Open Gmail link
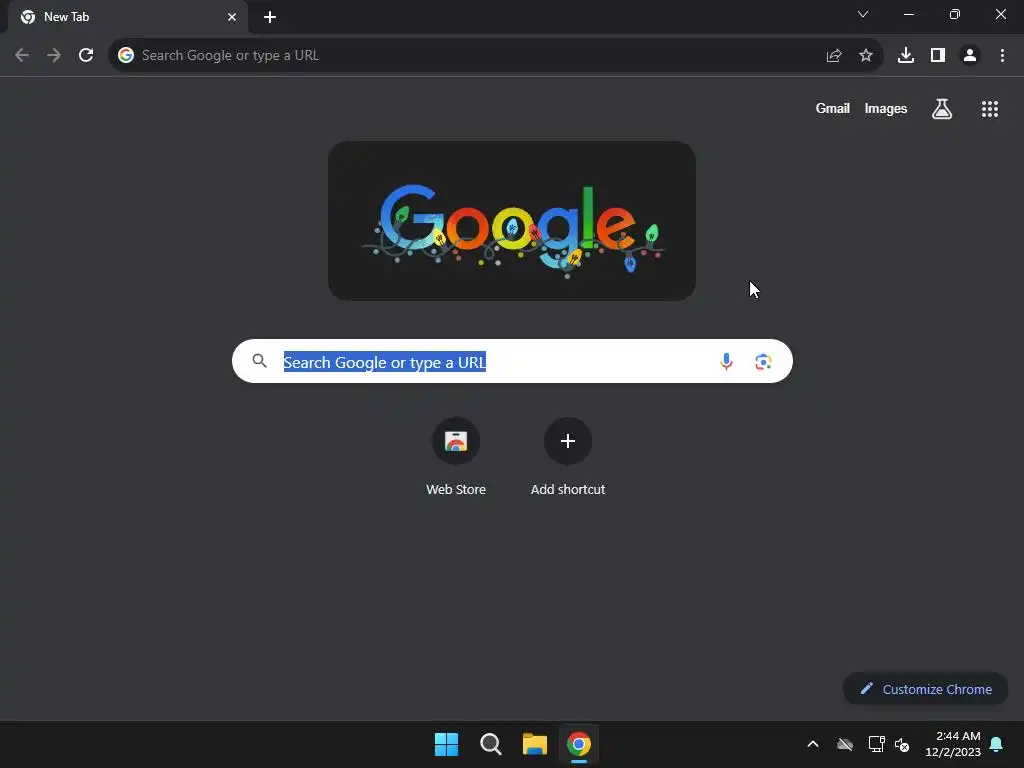1024x768 pixels. [x=833, y=108]
